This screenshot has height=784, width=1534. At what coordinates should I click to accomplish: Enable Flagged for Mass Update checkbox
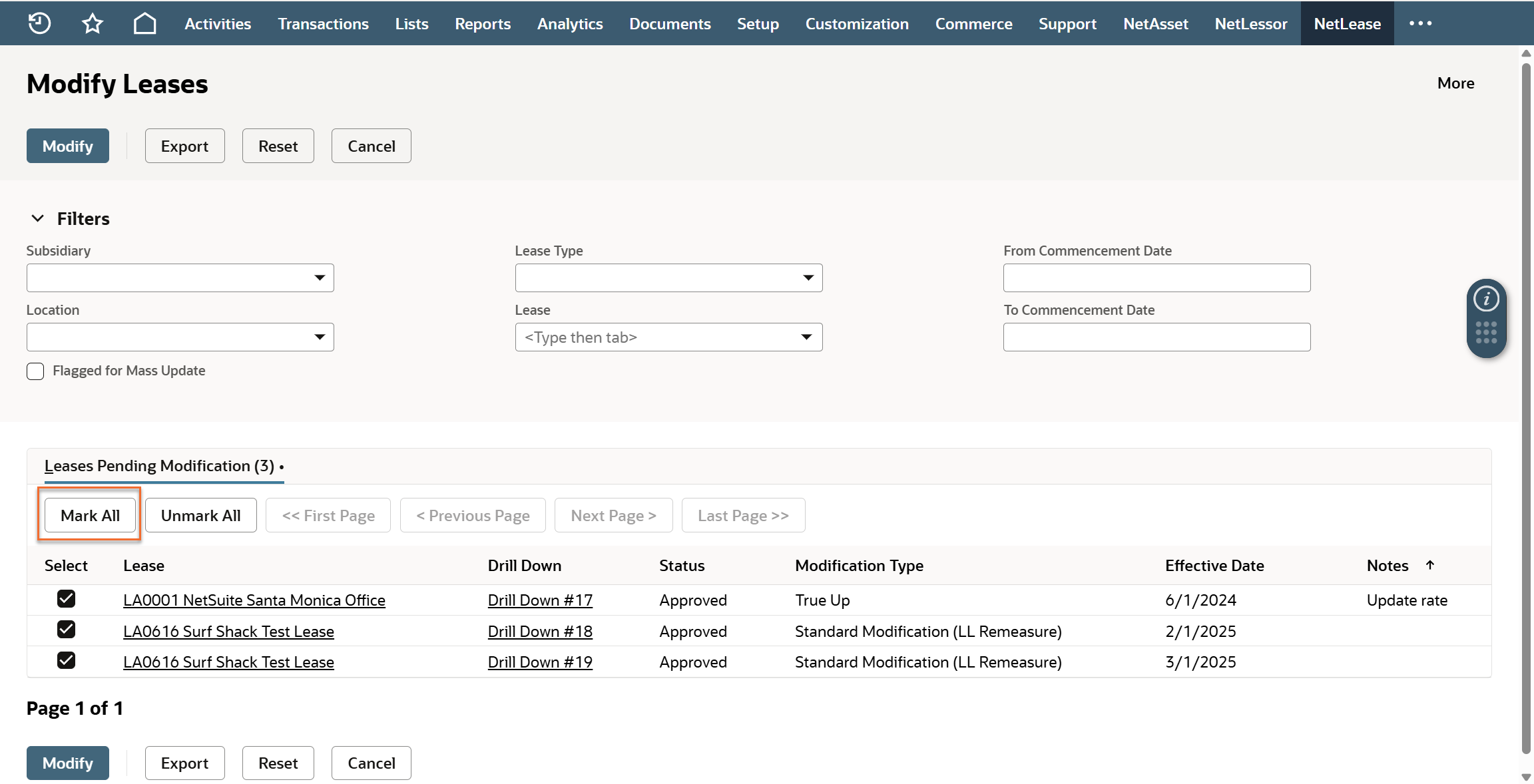click(x=35, y=371)
